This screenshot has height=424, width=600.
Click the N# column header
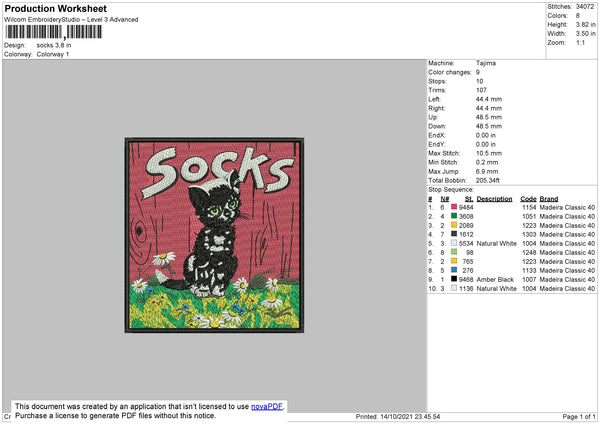(444, 198)
